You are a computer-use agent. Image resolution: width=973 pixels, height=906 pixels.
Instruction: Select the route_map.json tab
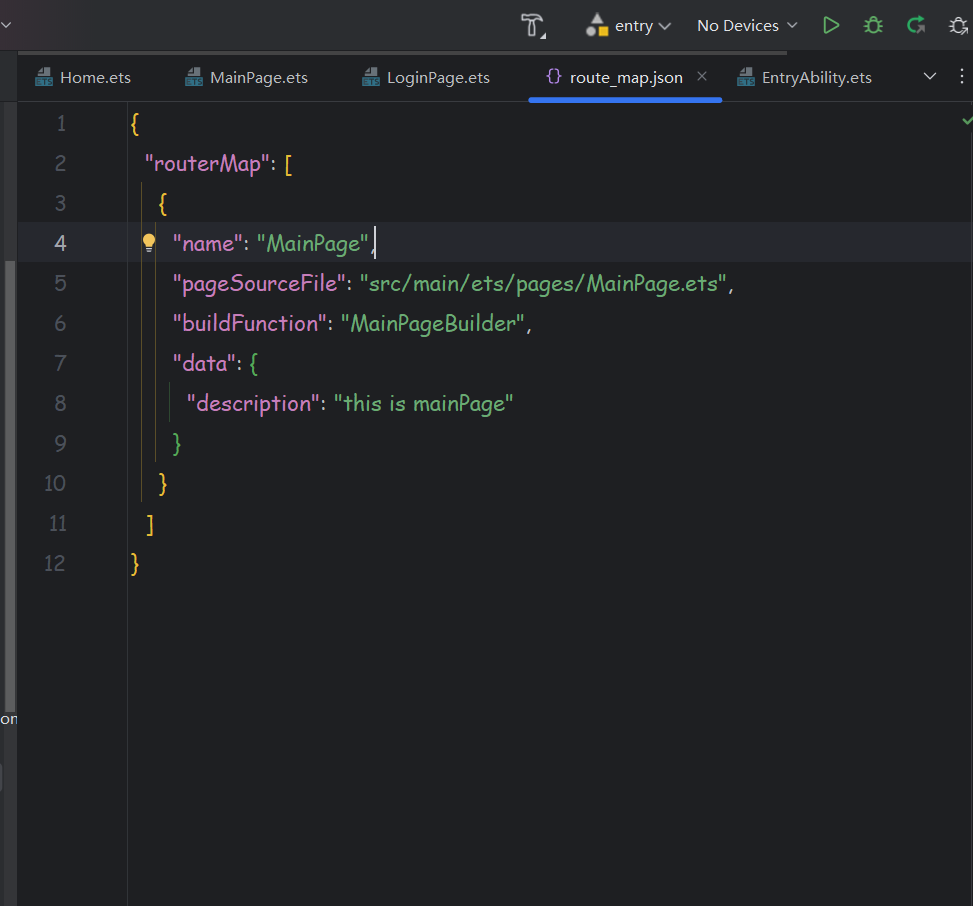[625, 77]
